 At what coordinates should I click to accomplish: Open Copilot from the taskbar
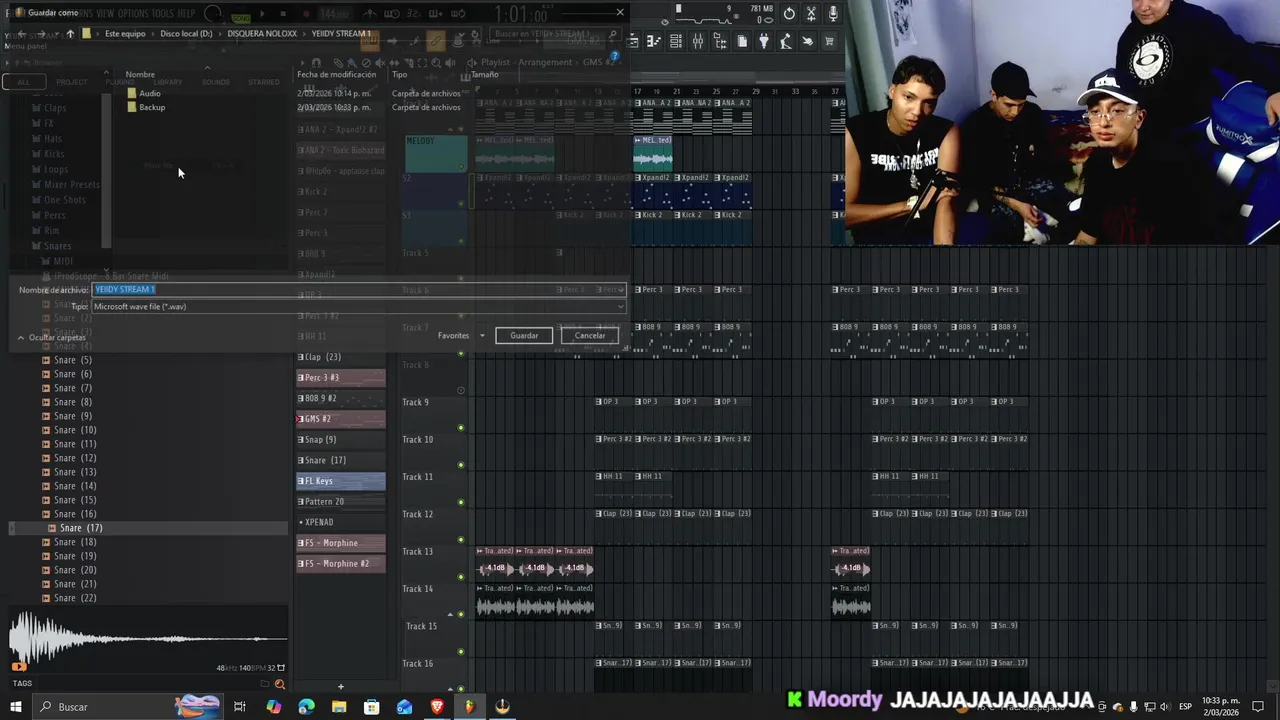pyautogui.click(x=273, y=707)
